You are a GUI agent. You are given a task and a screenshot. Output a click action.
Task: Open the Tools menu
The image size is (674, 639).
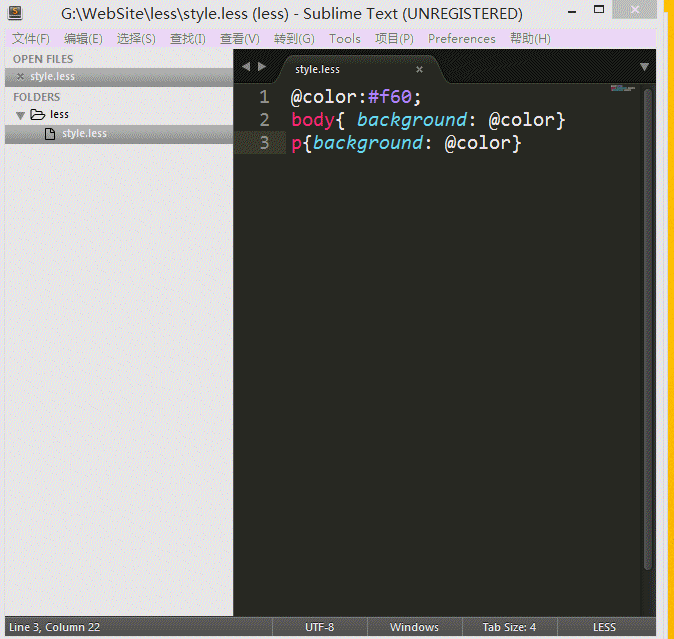(345, 39)
